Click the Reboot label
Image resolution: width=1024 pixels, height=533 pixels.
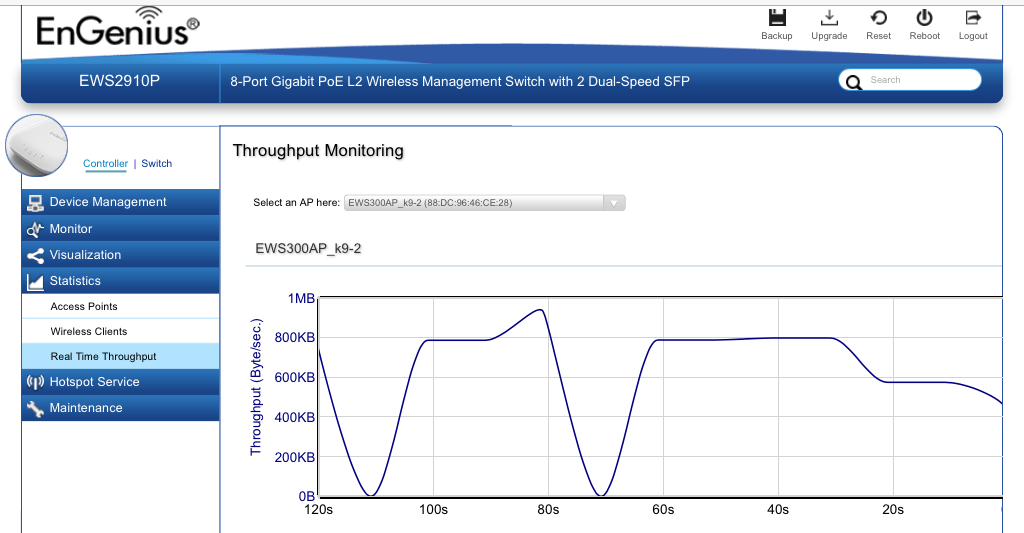pyautogui.click(x=925, y=36)
